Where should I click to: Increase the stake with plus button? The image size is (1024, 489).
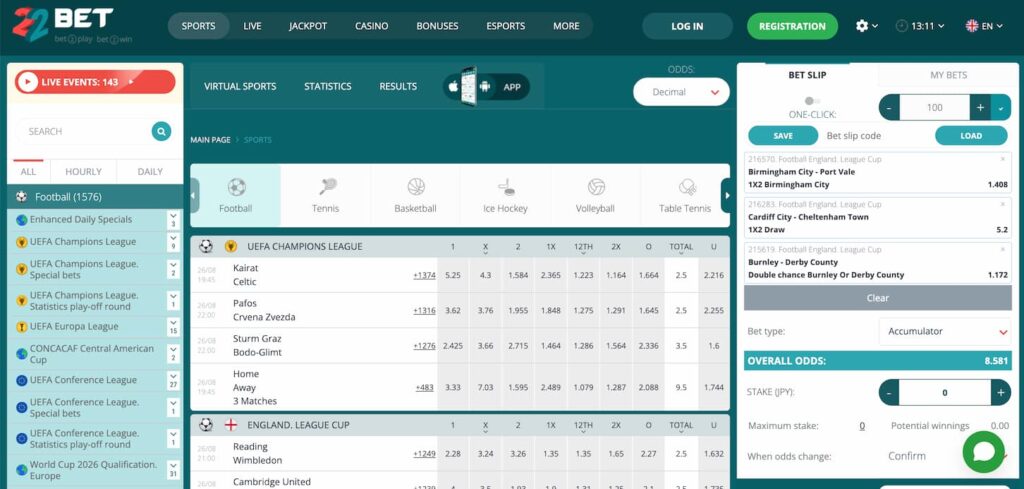coord(1000,393)
